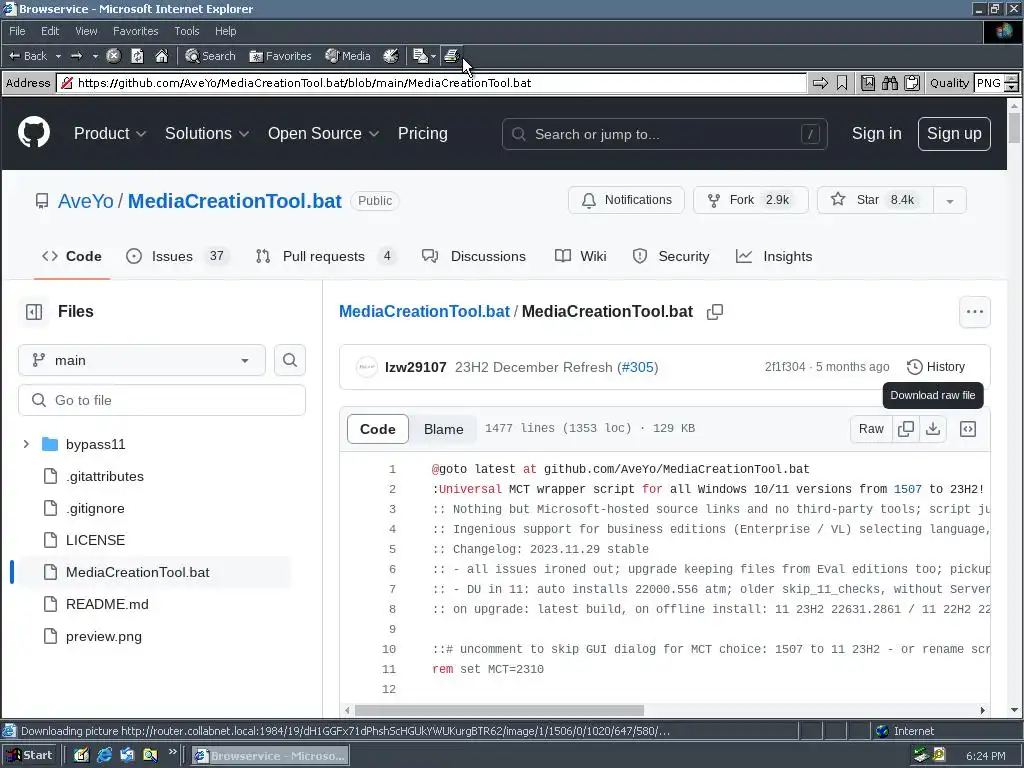Open the Wiki tab
1024x768 pixels.
pyautogui.click(x=581, y=256)
